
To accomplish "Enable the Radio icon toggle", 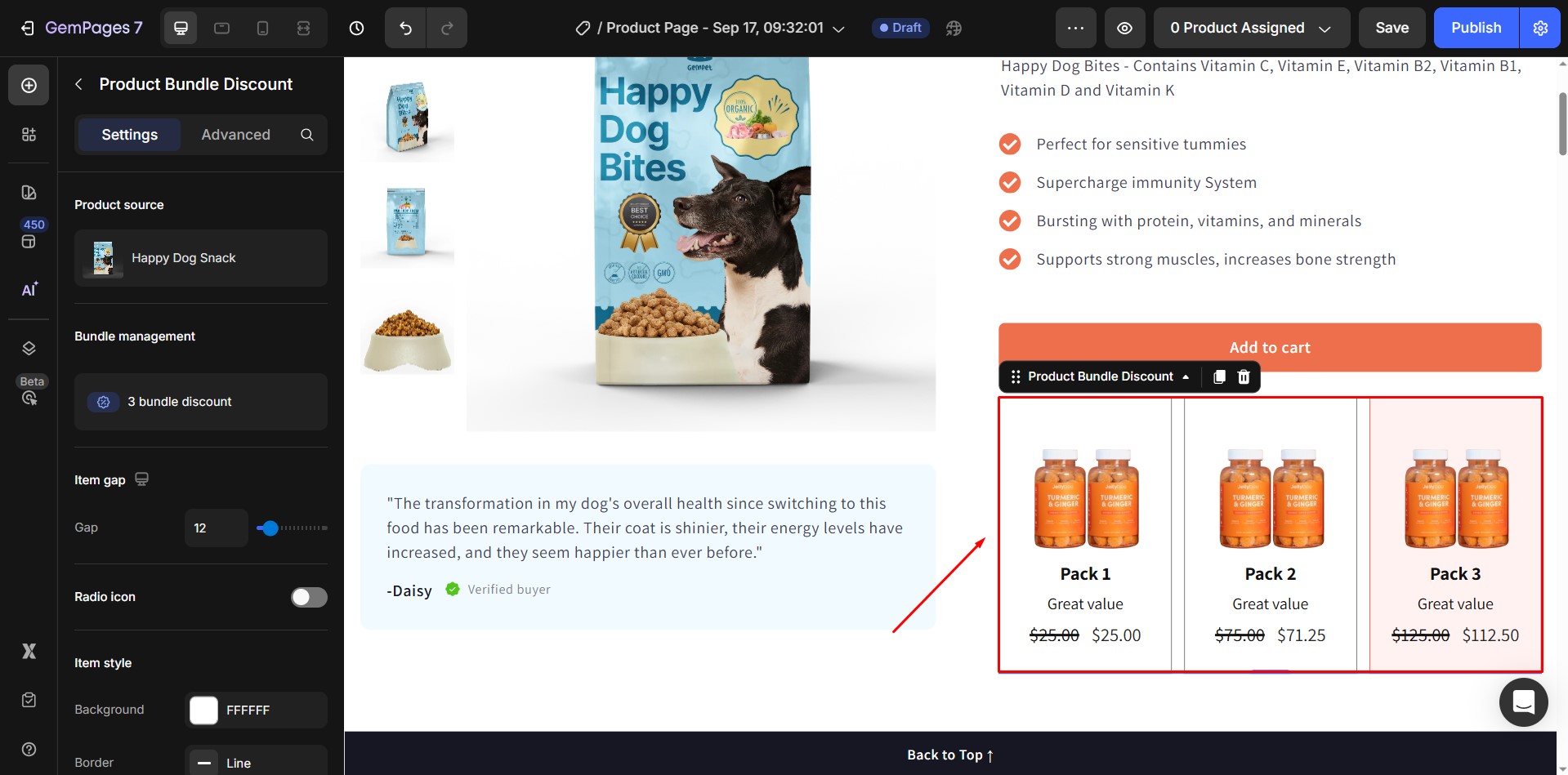I will click(x=309, y=597).
